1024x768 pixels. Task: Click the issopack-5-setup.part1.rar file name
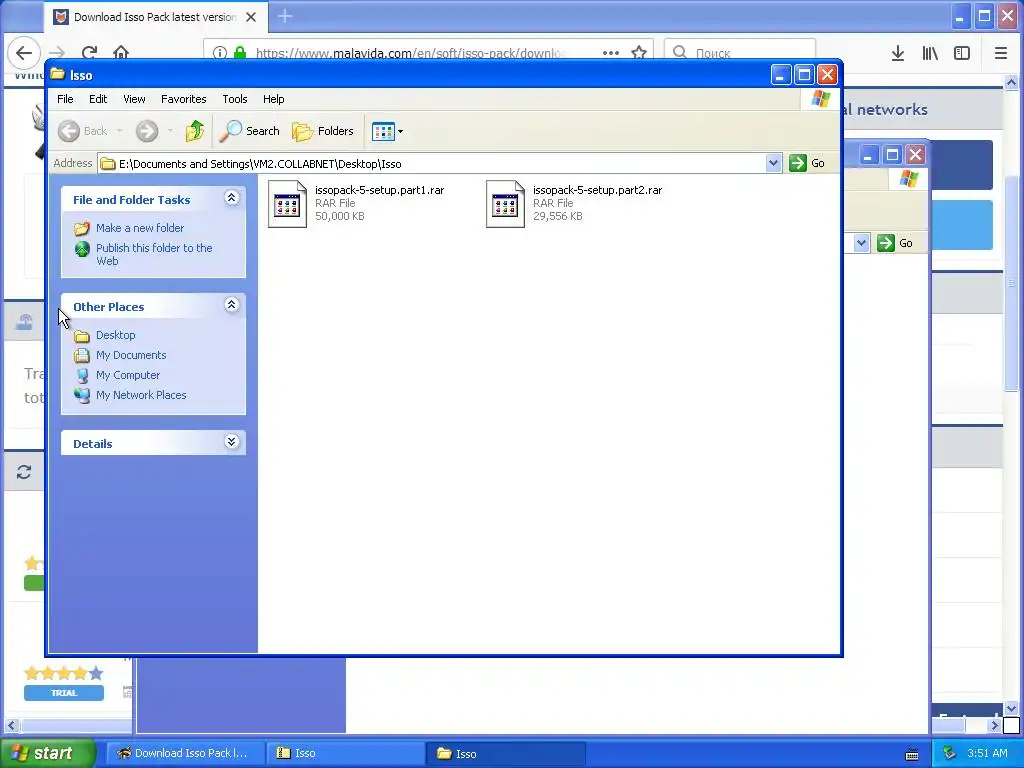379,190
